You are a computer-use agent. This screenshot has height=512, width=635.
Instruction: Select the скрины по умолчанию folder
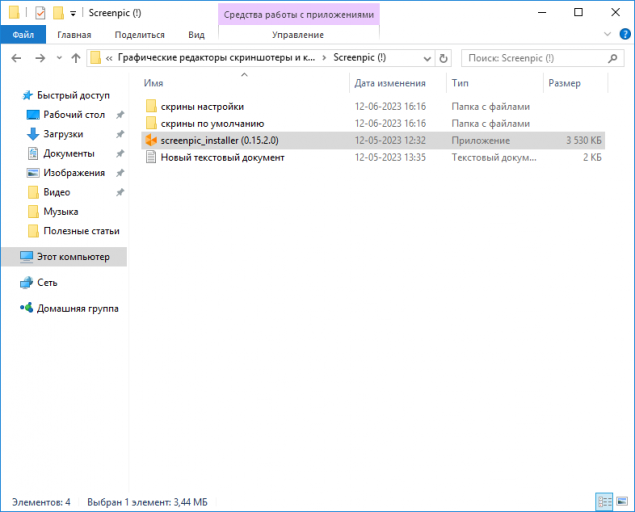point(212,124)
